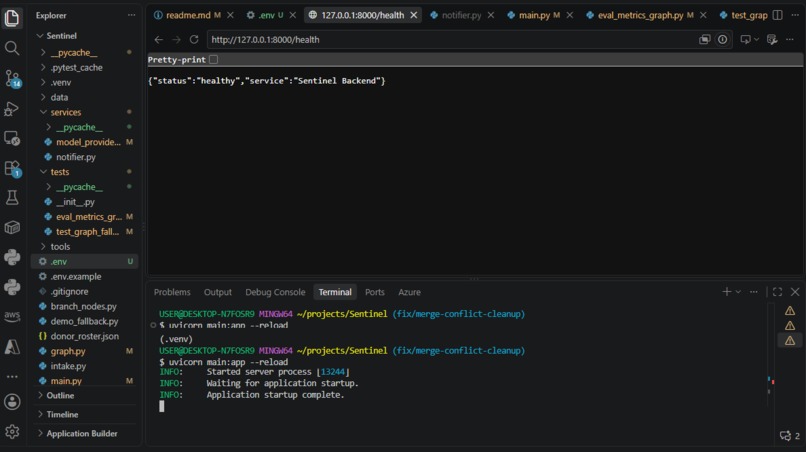This screenshot has height=452, width=806.
Task: Open the Azure icon in activity bar
Action: 12,347
